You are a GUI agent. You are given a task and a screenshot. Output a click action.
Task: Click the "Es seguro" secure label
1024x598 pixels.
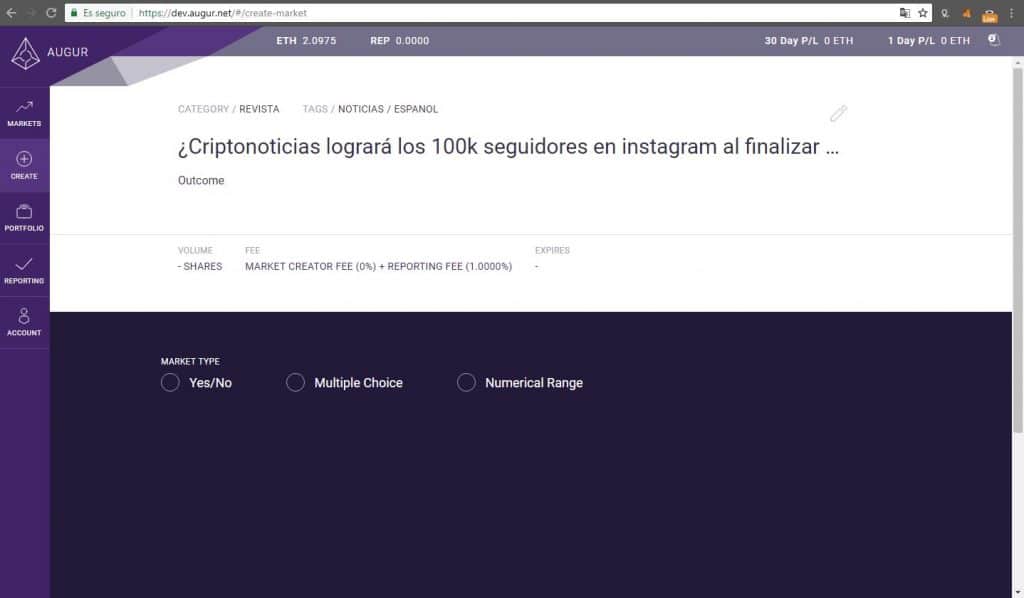pyautogui.click(x=104, y=12)
